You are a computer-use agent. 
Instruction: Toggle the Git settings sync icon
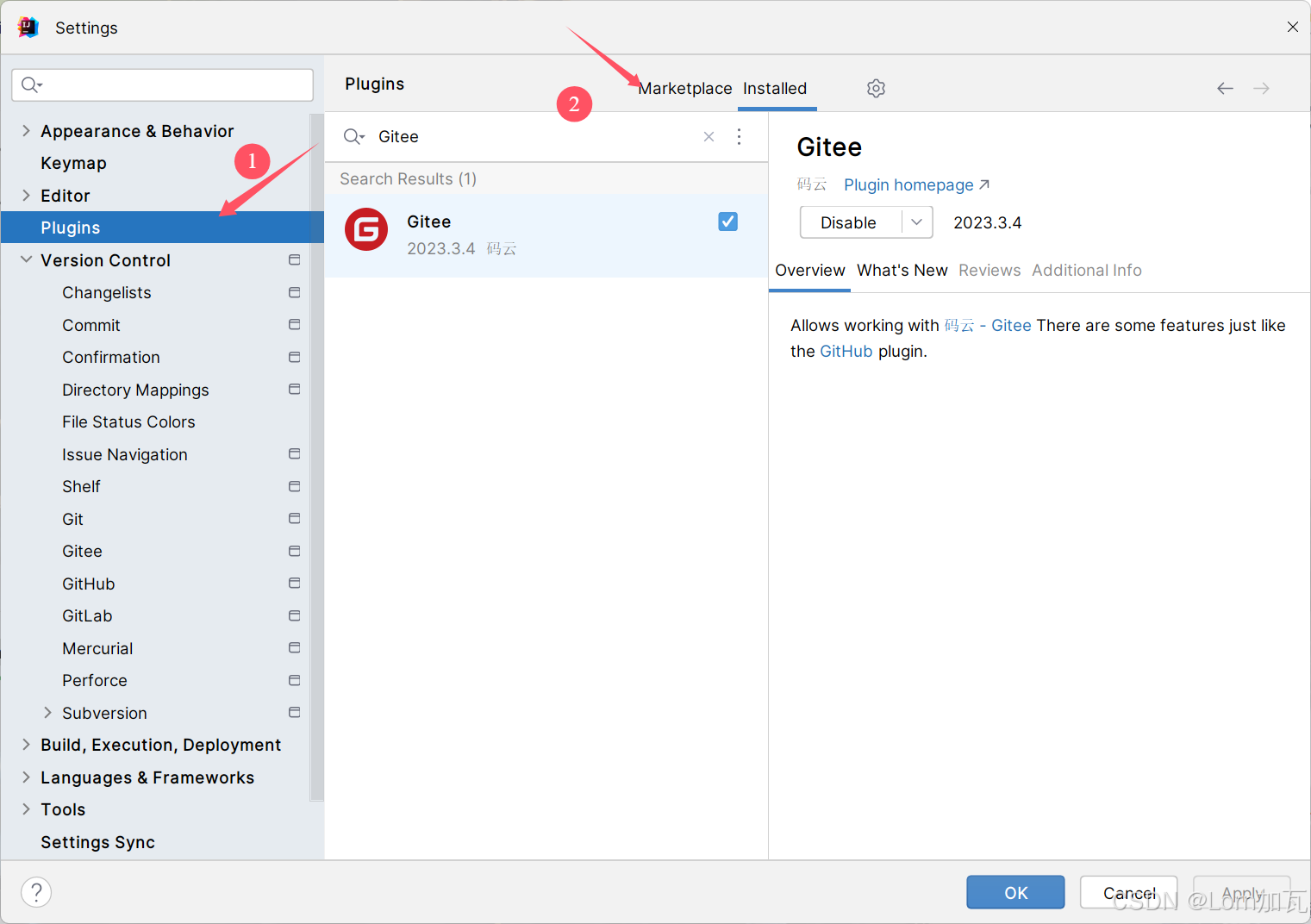294,518
